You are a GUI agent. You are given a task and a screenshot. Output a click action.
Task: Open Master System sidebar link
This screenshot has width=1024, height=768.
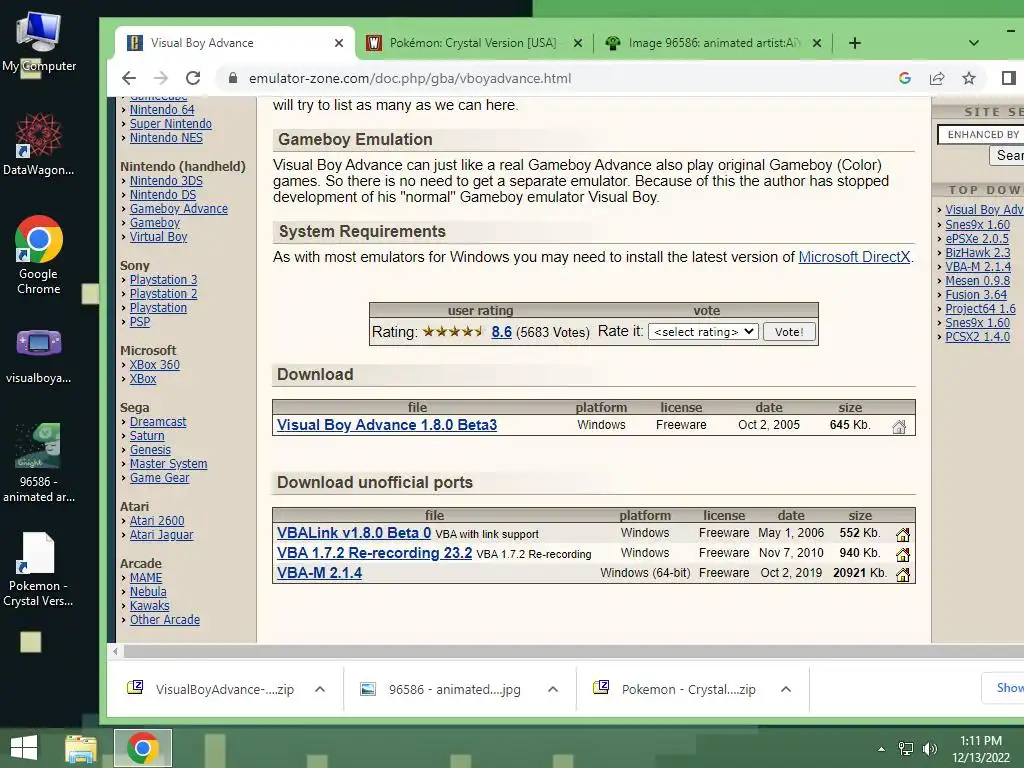pos(168,464)
